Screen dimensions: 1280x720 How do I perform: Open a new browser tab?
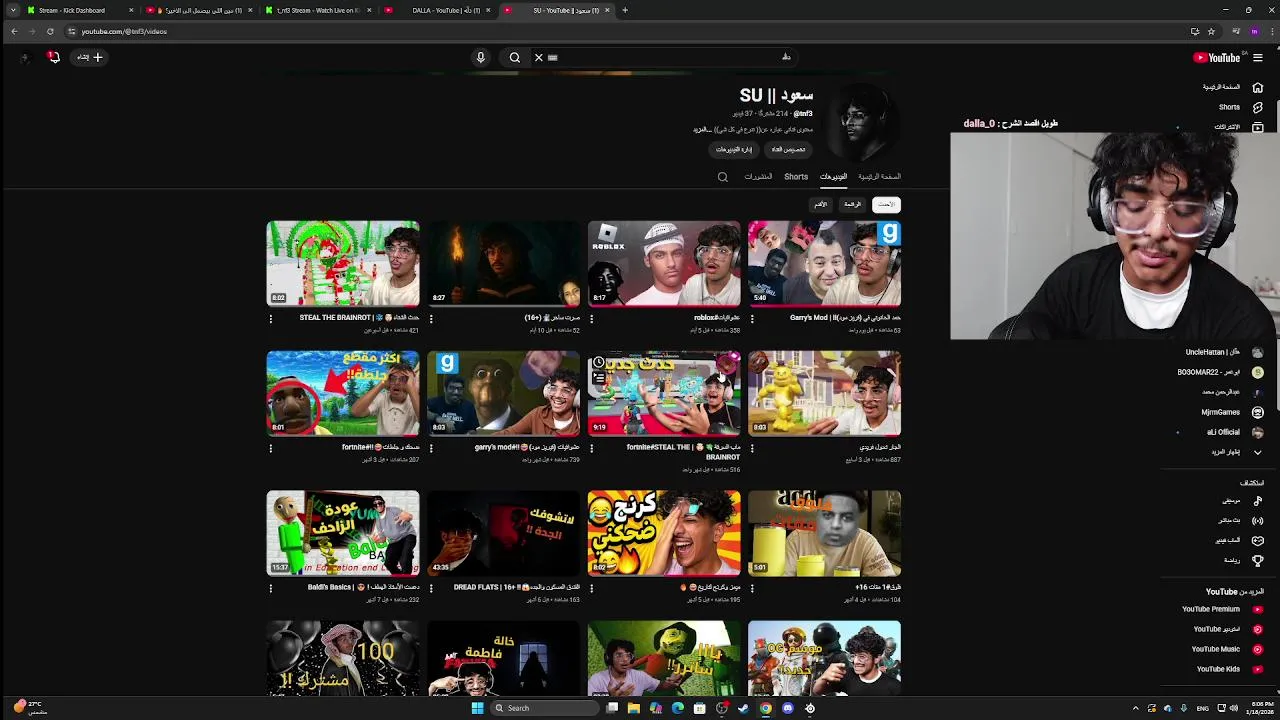click(x=625, y=10)
